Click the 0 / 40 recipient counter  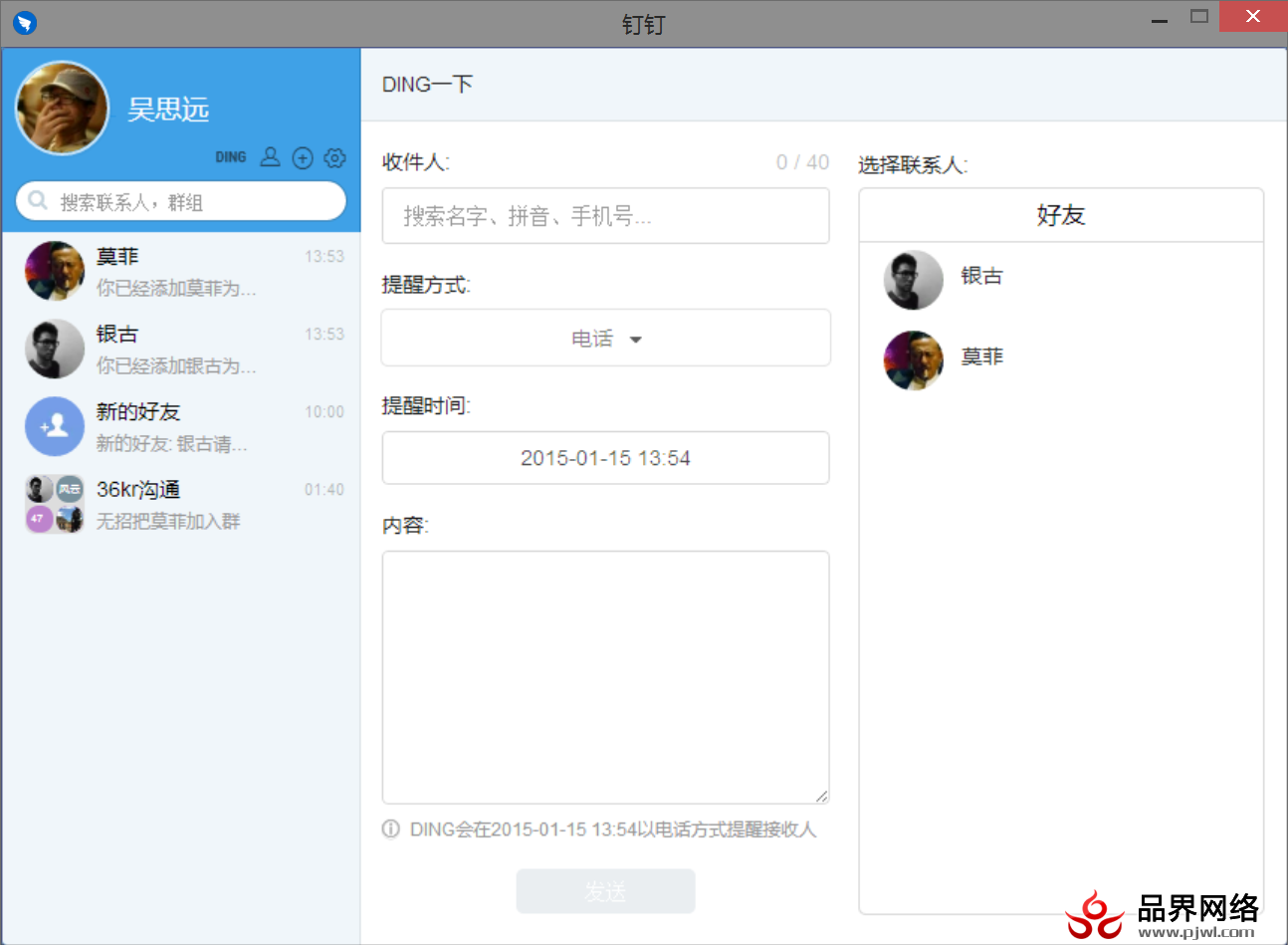click(x=802, y=162)
